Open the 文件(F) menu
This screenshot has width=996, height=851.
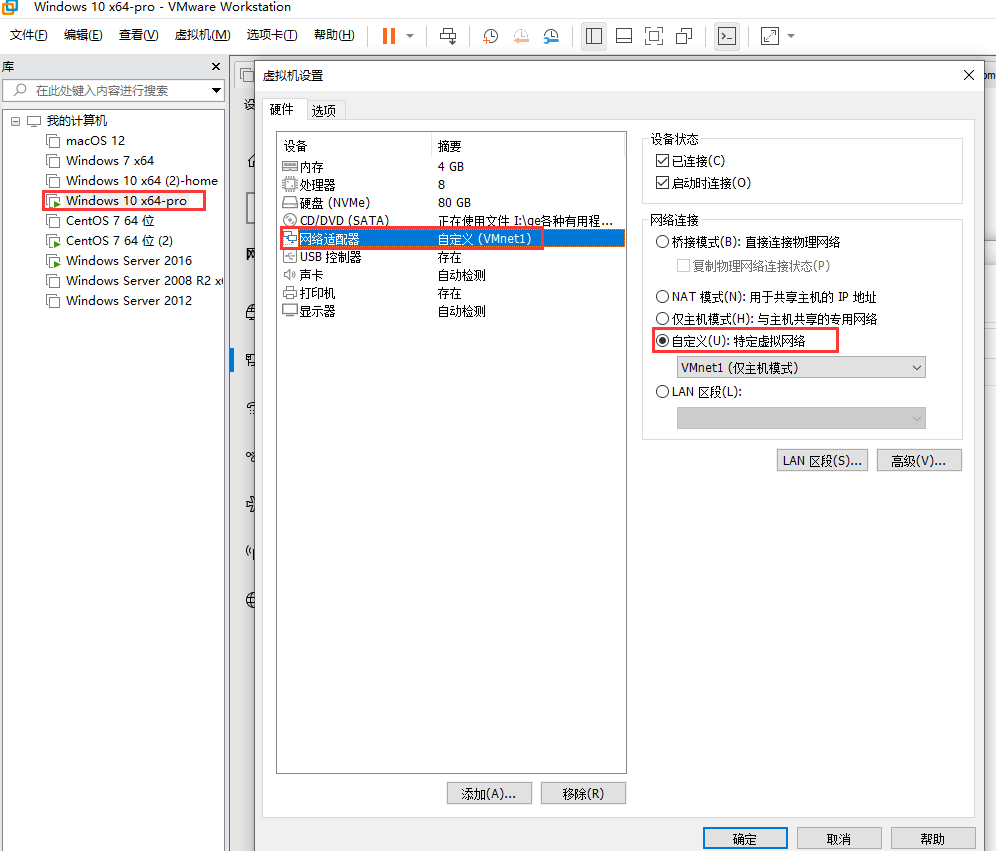coord(29,35)
